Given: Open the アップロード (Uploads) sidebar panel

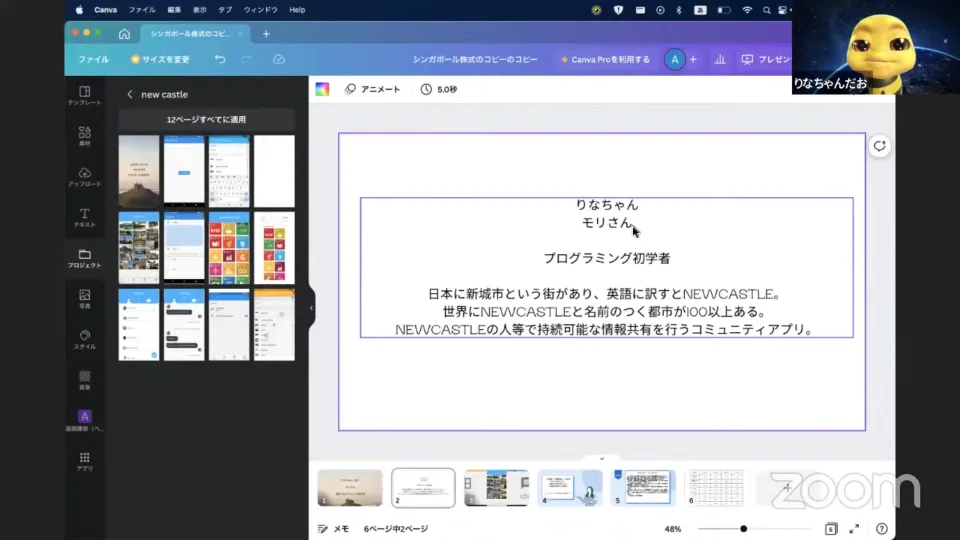Looking at the screenshot, I should 84,177.
